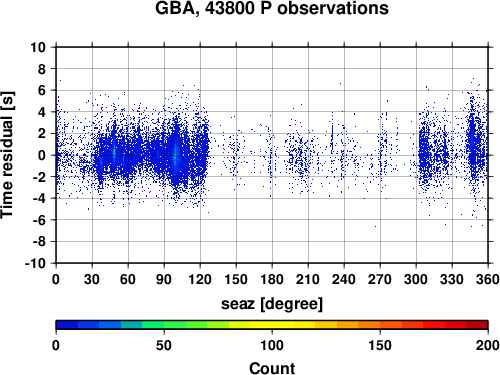Click the y-axis tick label 0
The height and width of the screenshot is (375, 500).
42,155
